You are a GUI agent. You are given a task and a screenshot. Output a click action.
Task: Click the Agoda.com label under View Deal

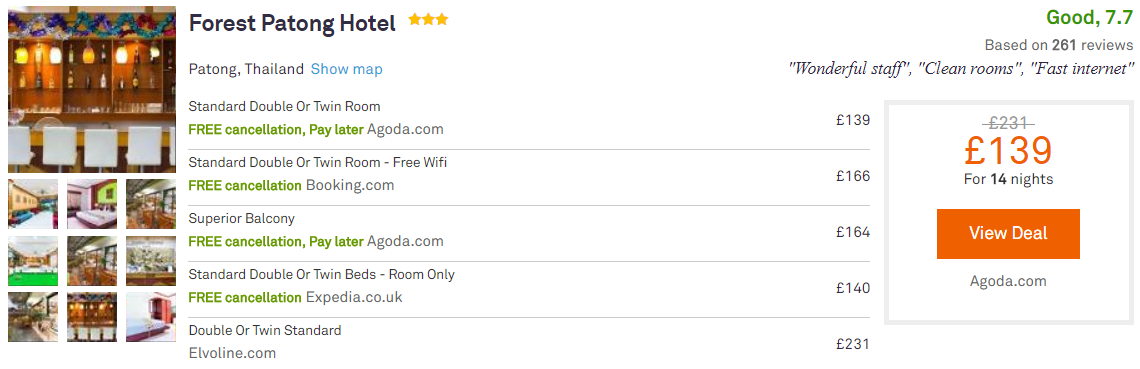[1008, 281]
